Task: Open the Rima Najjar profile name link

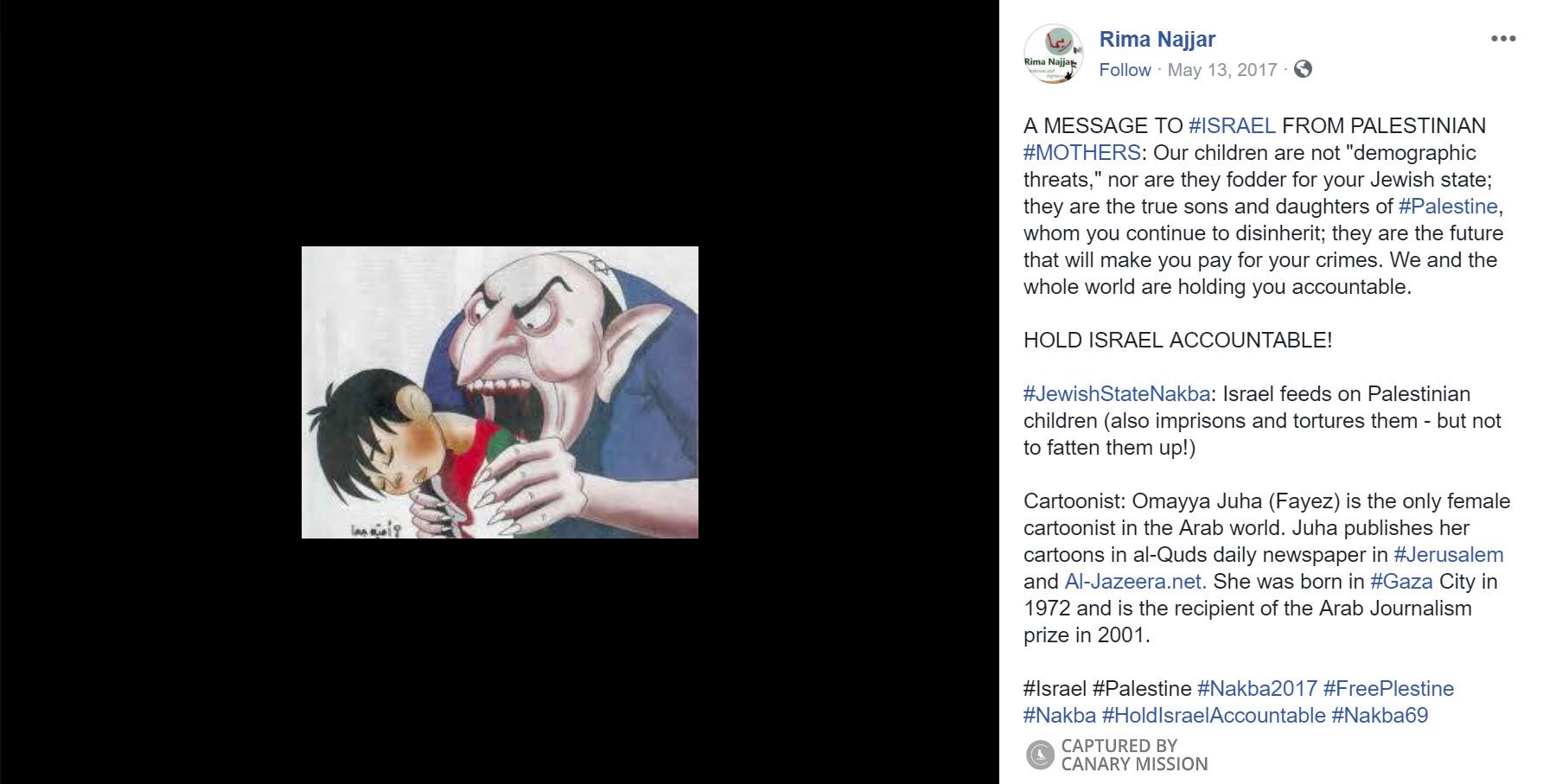Action: [x=1157, y=39]
